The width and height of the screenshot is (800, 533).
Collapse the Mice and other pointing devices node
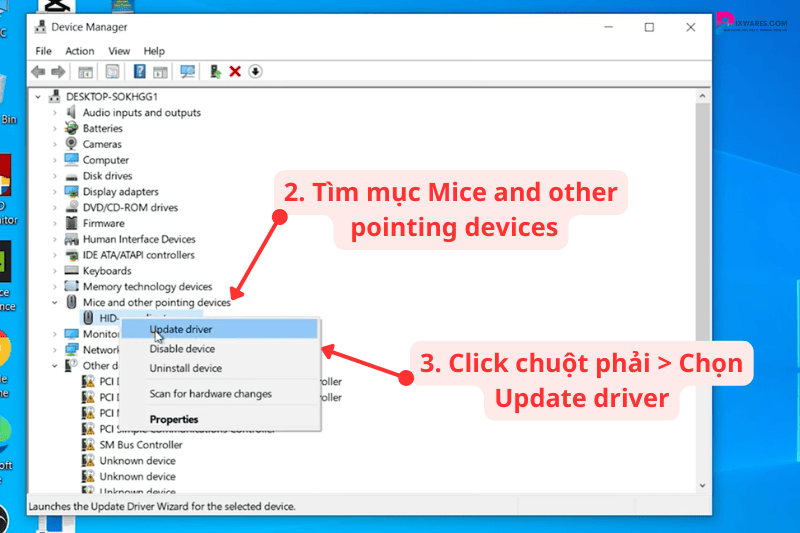(x=55, y=302)
